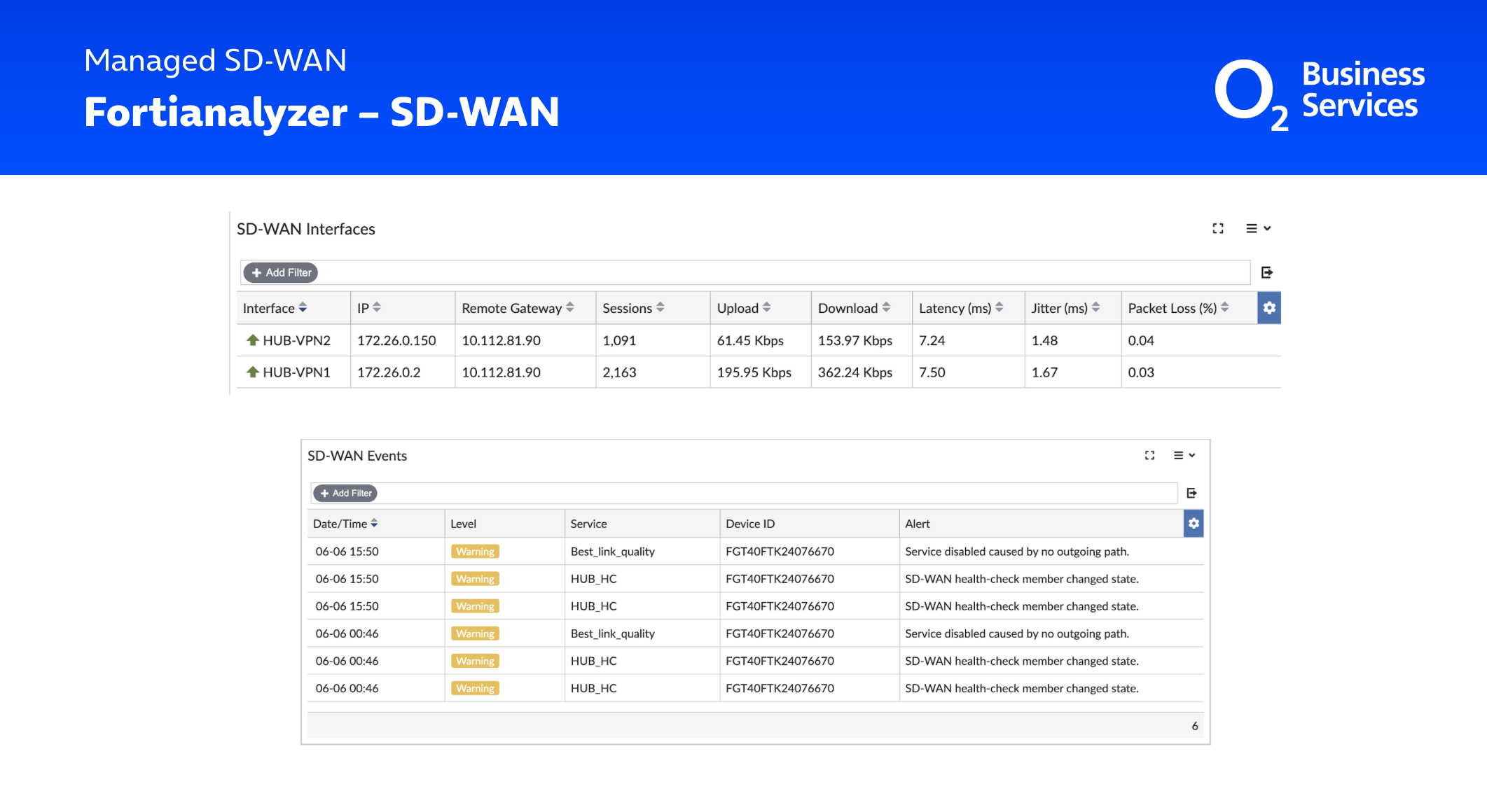The image size is (1487, 812).
Task: Select the HUB-VPN1 interface name
Action: point(296,372)
